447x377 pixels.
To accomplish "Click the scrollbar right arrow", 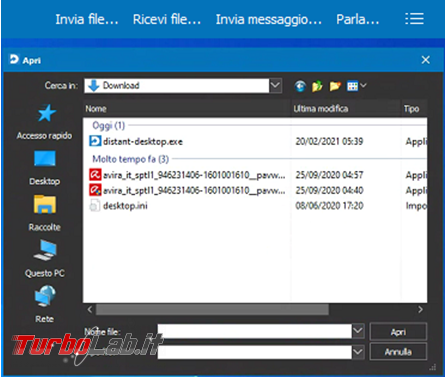I will [x=420, y=310].
